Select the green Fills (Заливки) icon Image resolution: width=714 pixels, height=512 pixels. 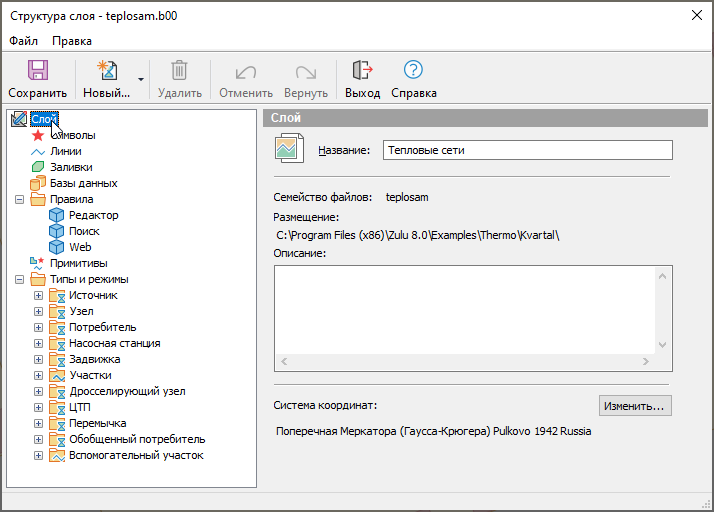click(x=38, y=167)
